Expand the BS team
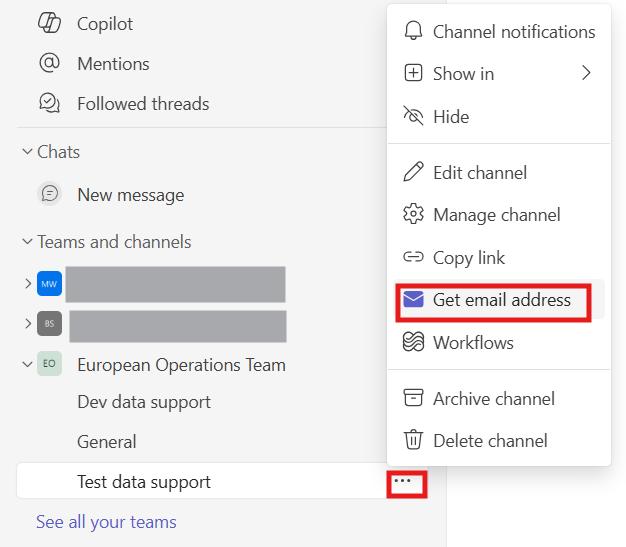 pyautogui.click(x=28, y=323)
